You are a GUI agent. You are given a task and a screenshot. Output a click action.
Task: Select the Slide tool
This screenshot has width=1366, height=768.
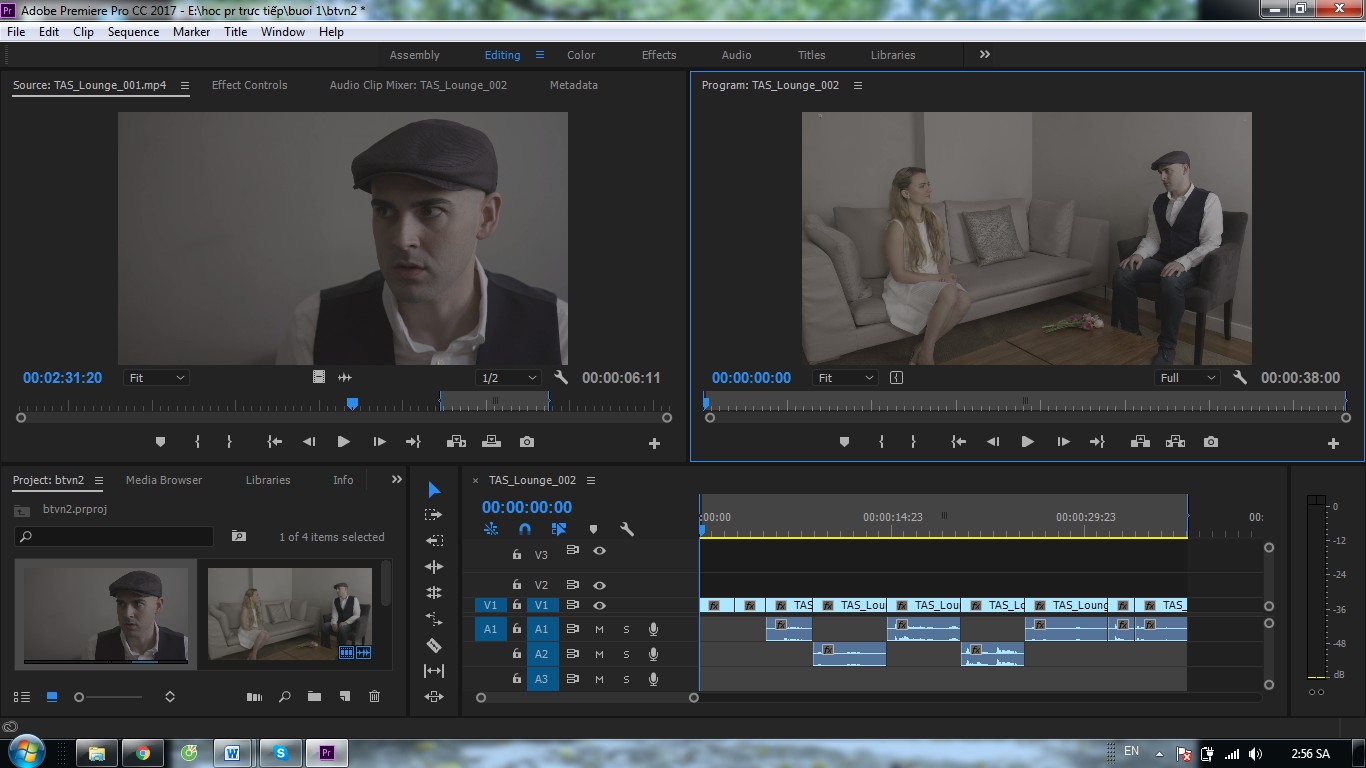[434, 697]
